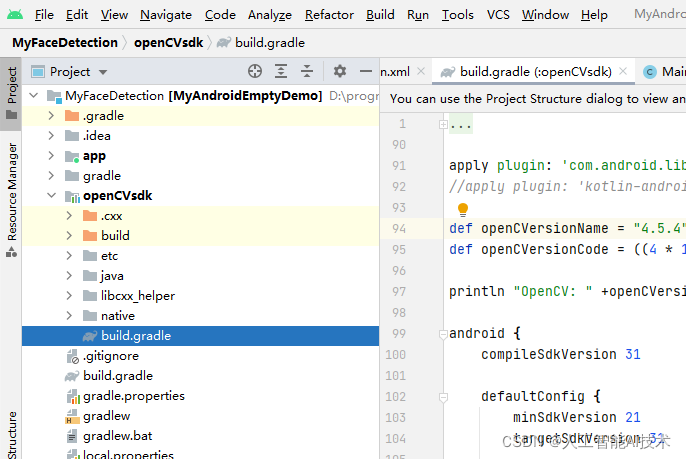686x459 pixels.
Task: Click the openCVsdk breadcrumb in navigation bar
Action: (167, 43)
